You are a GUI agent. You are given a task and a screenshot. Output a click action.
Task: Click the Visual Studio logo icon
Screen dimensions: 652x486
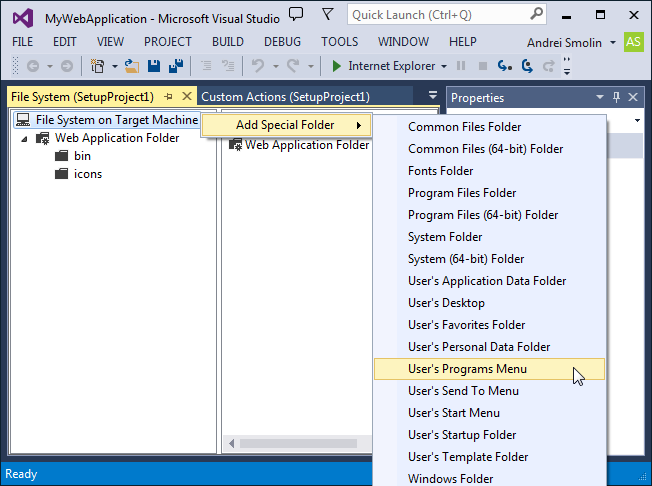coord(23,19)
